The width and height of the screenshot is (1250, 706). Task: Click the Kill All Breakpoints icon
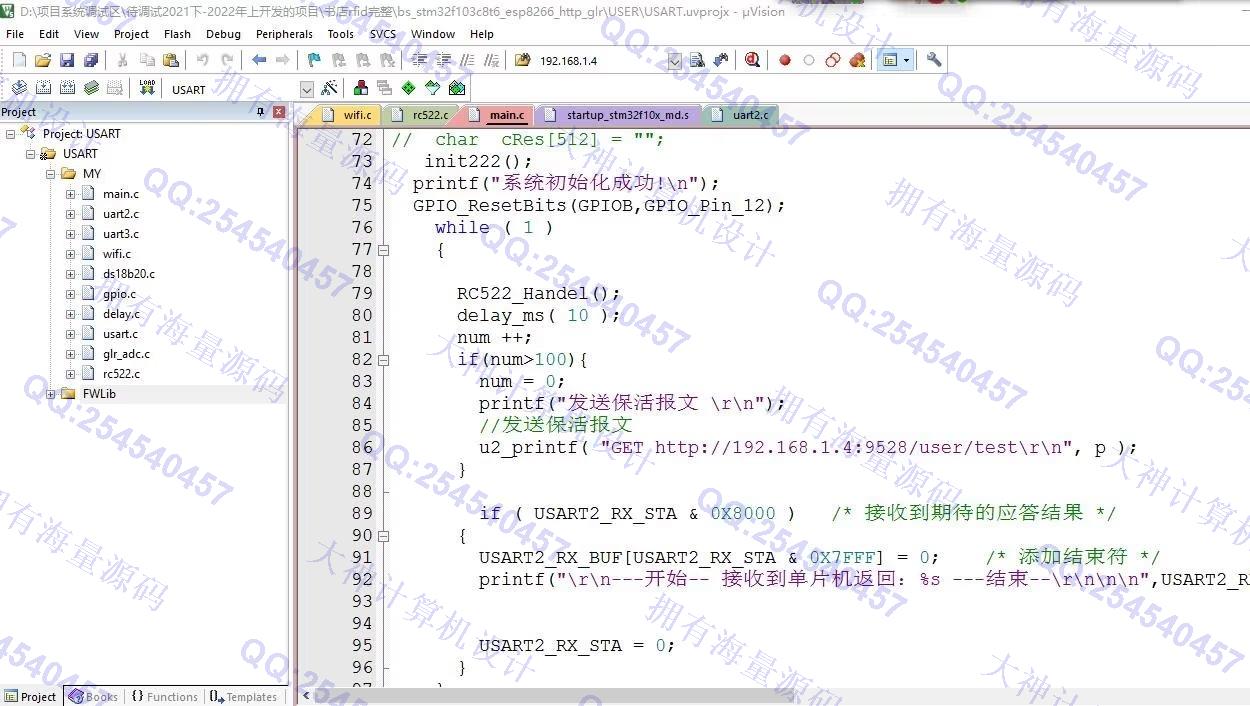[x=857, y=60]
